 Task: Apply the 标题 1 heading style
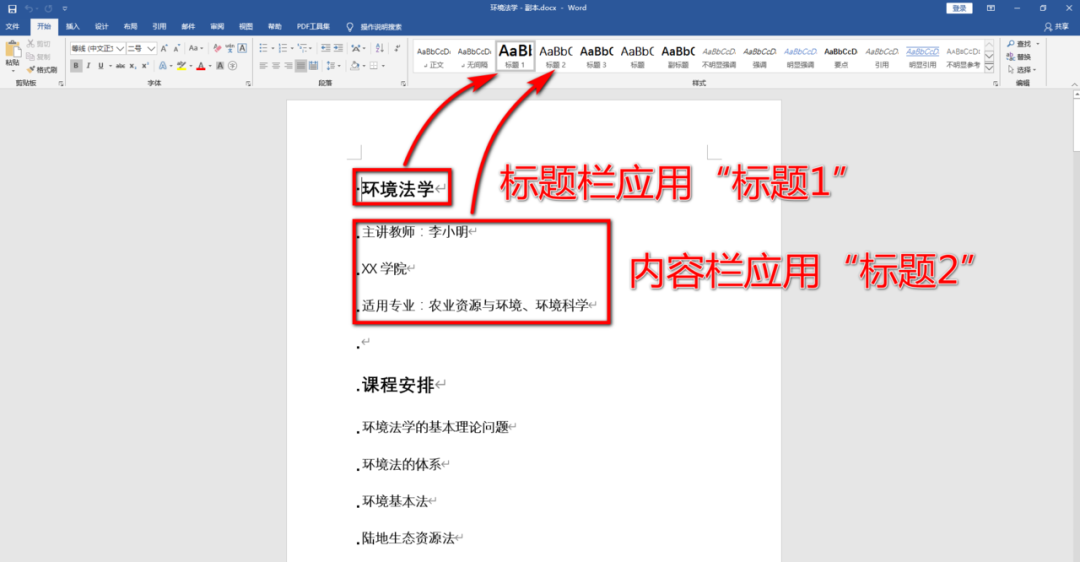click(x=515, y=55)
